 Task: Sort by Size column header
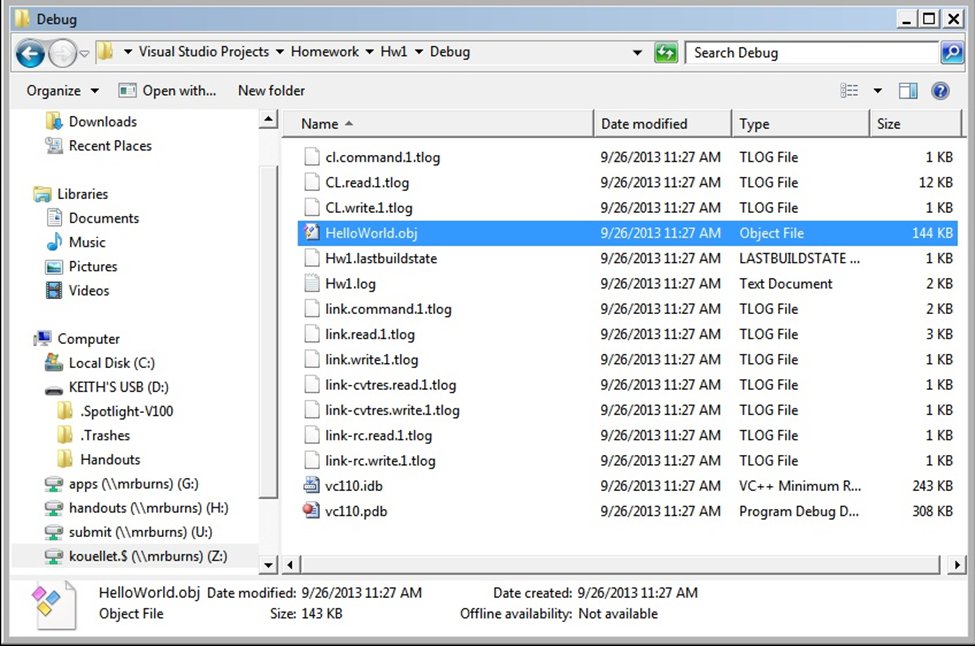tap(916, 124)
